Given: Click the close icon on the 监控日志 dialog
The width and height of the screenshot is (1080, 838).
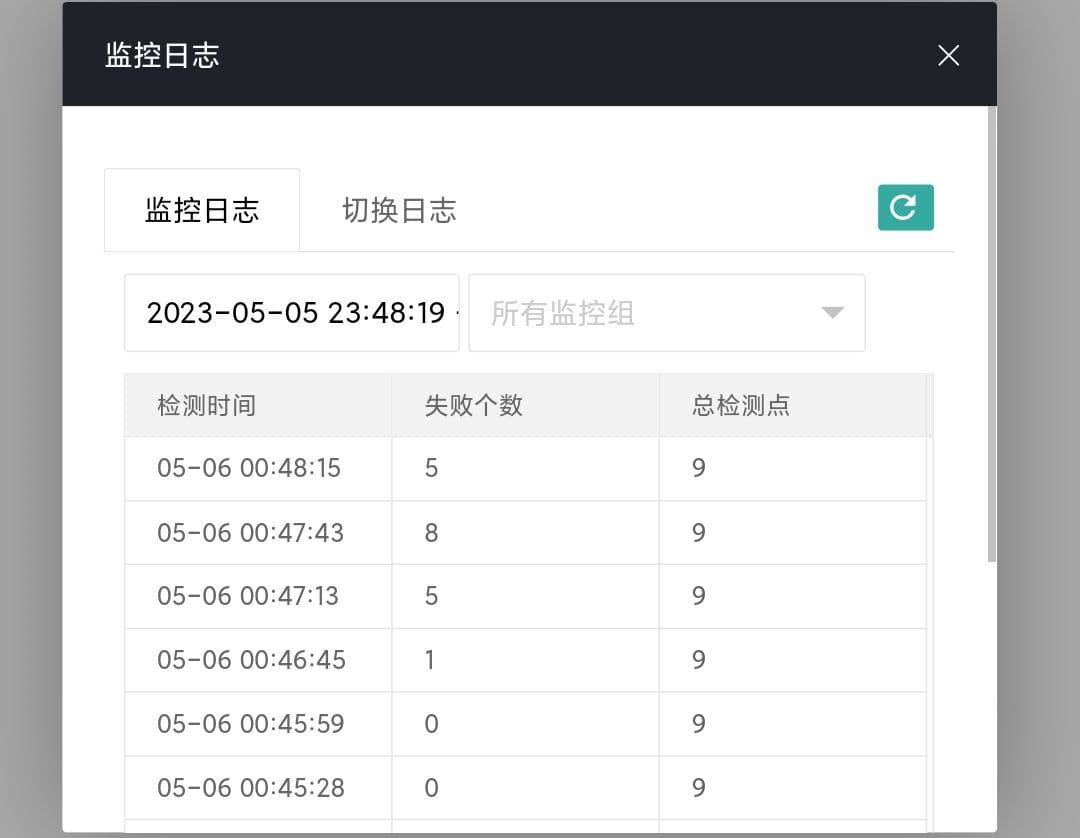Looking at the screenshot, I should (x=947, y=55).
